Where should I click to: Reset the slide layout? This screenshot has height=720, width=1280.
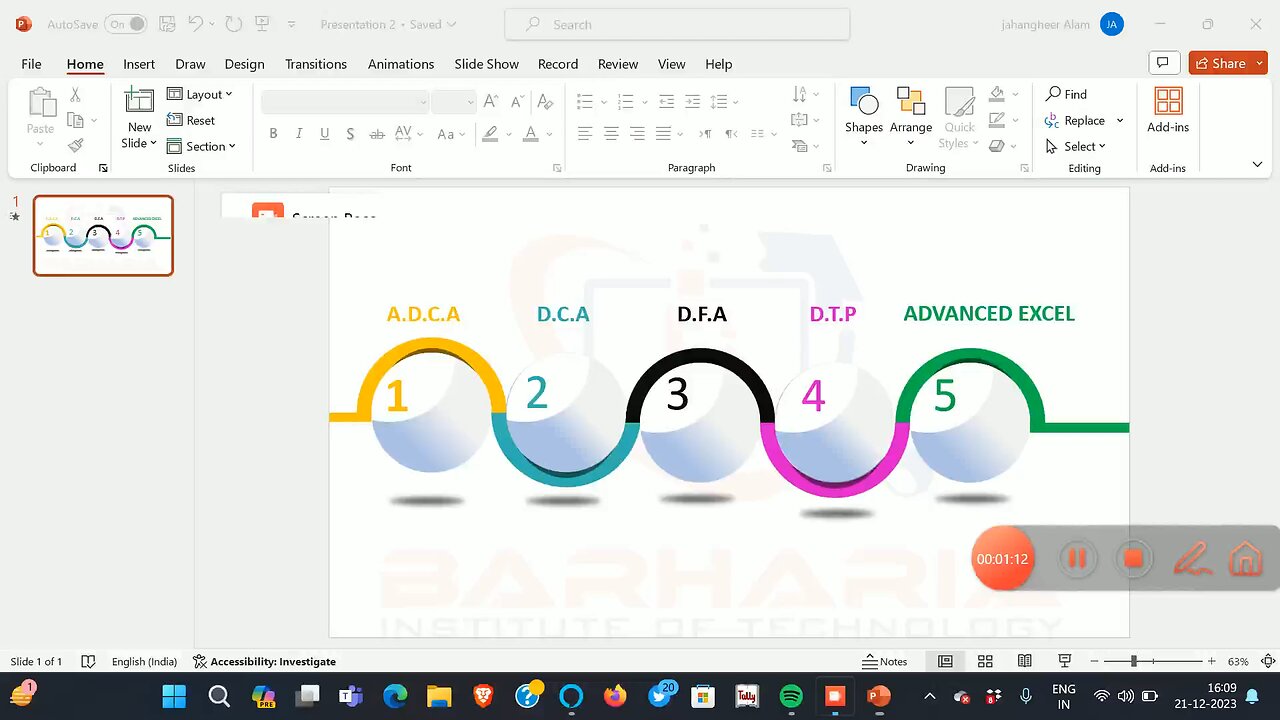191,120
